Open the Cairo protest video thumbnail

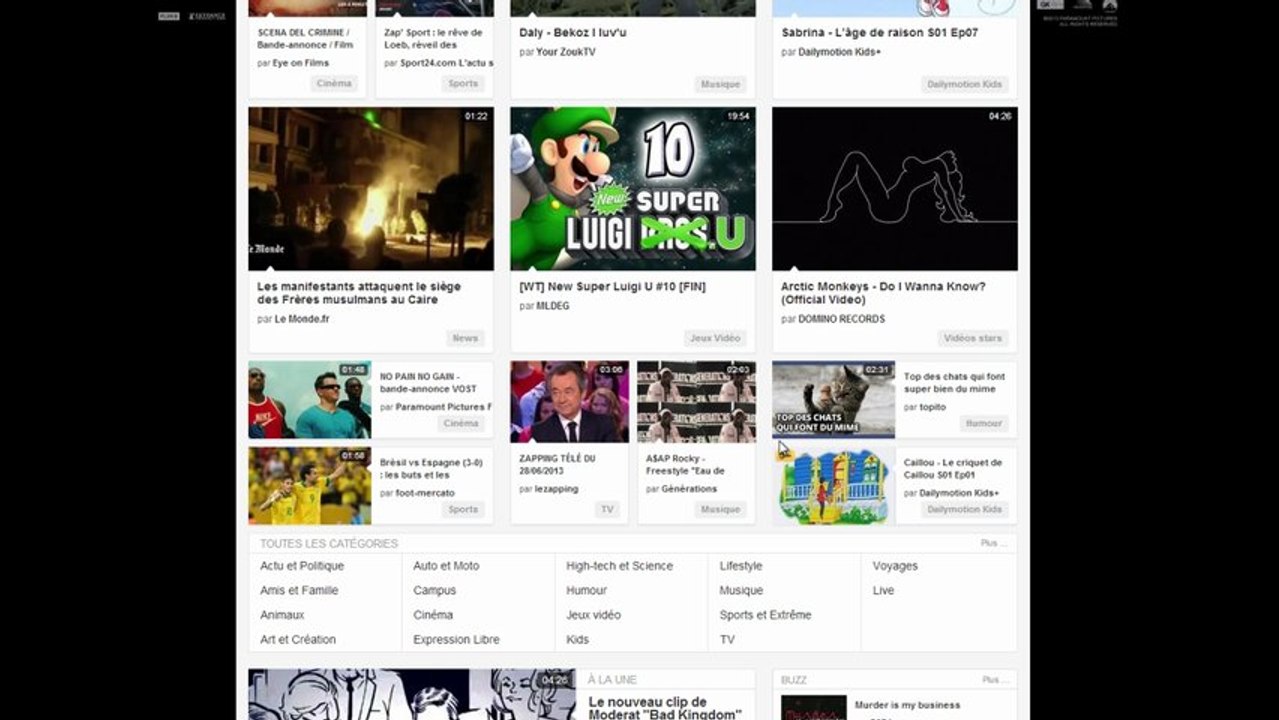371,188
